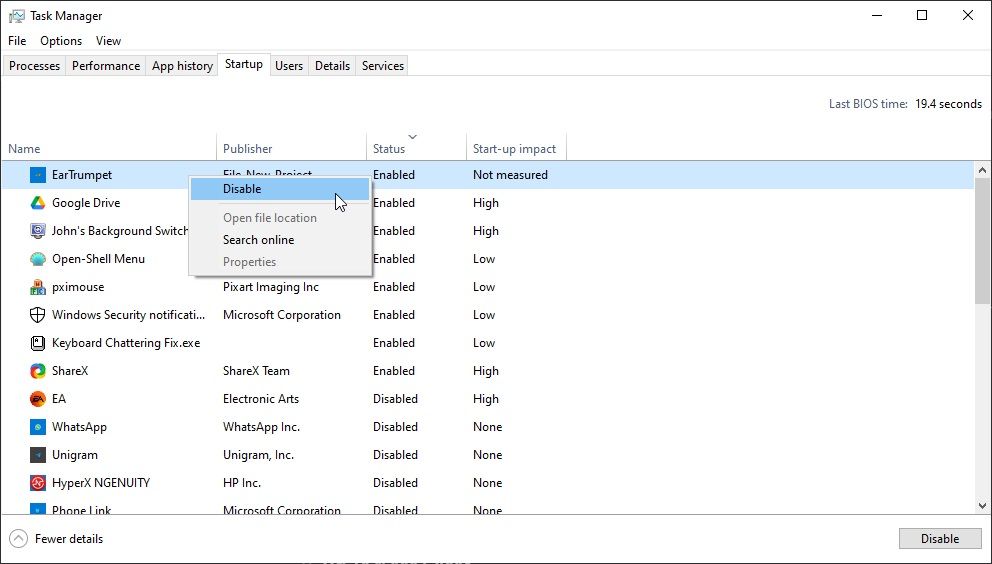Click the Unigram app icon

38,455
